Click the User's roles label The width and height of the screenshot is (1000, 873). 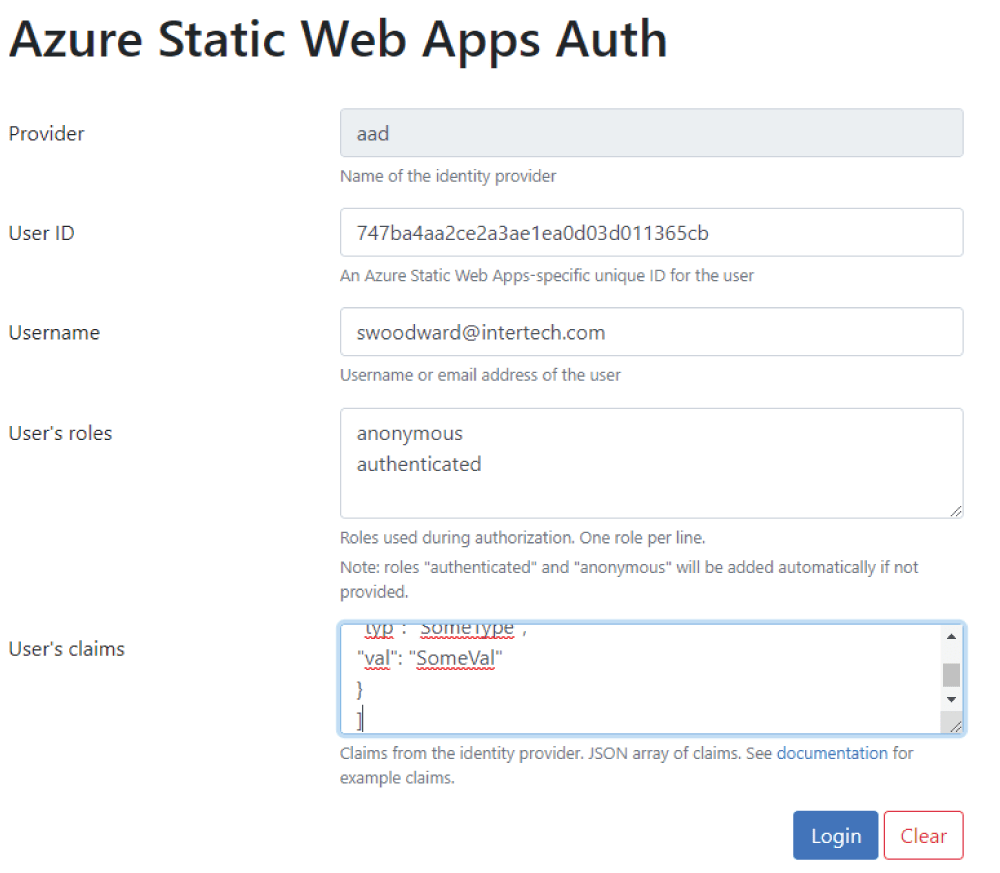pyautogui.click(x=60, y=433)
